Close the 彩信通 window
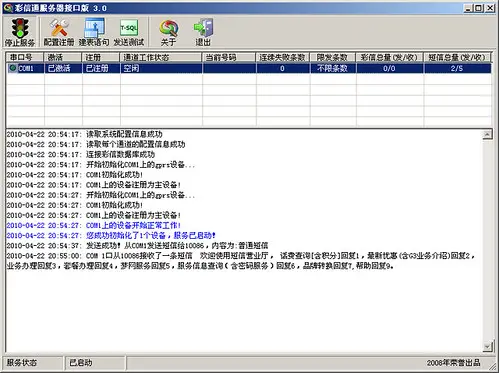The width and height of the screenshot is (499, 373). 490,8
